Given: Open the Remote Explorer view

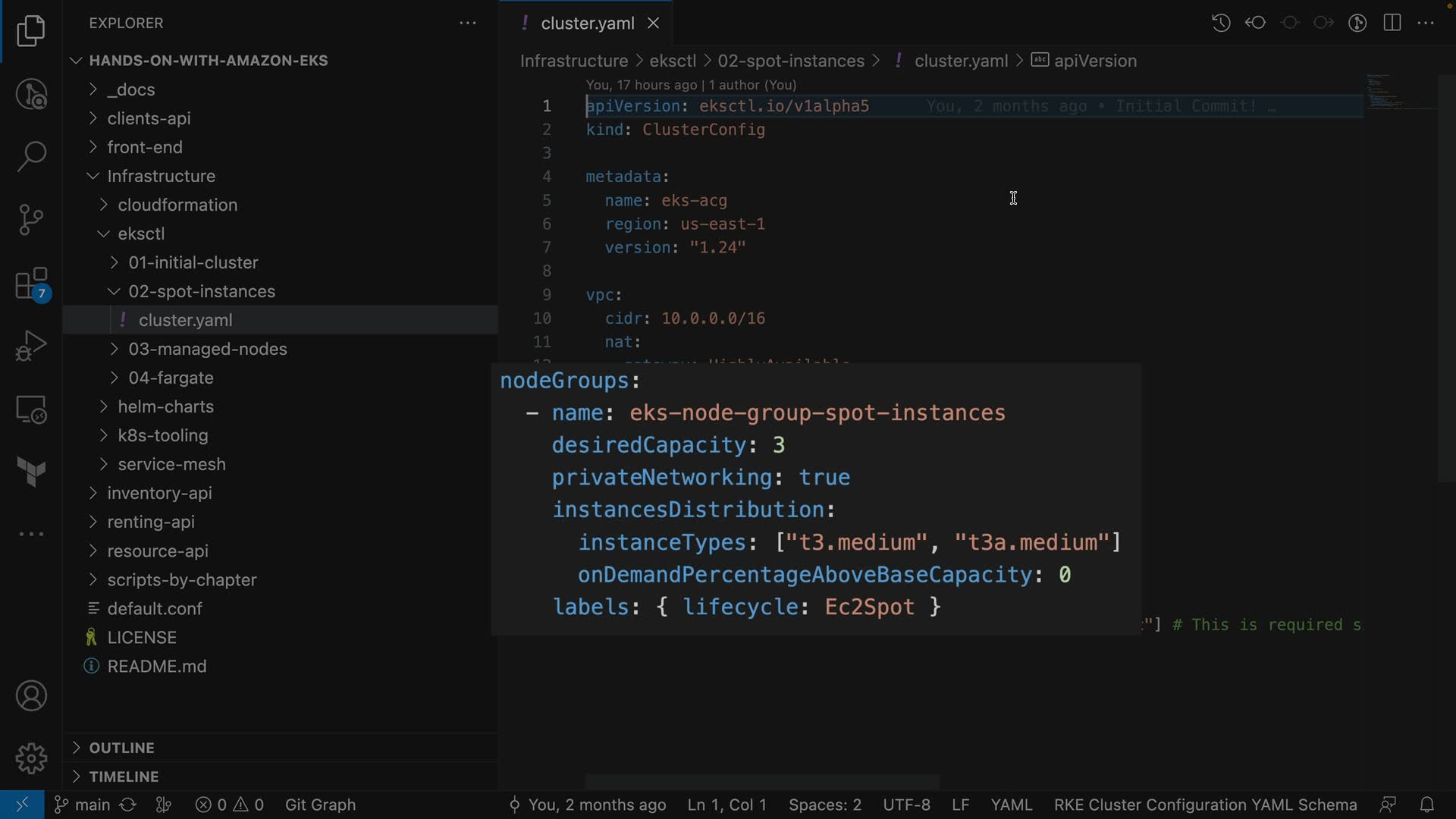Looking at the screenshot, I should [31, 410].
